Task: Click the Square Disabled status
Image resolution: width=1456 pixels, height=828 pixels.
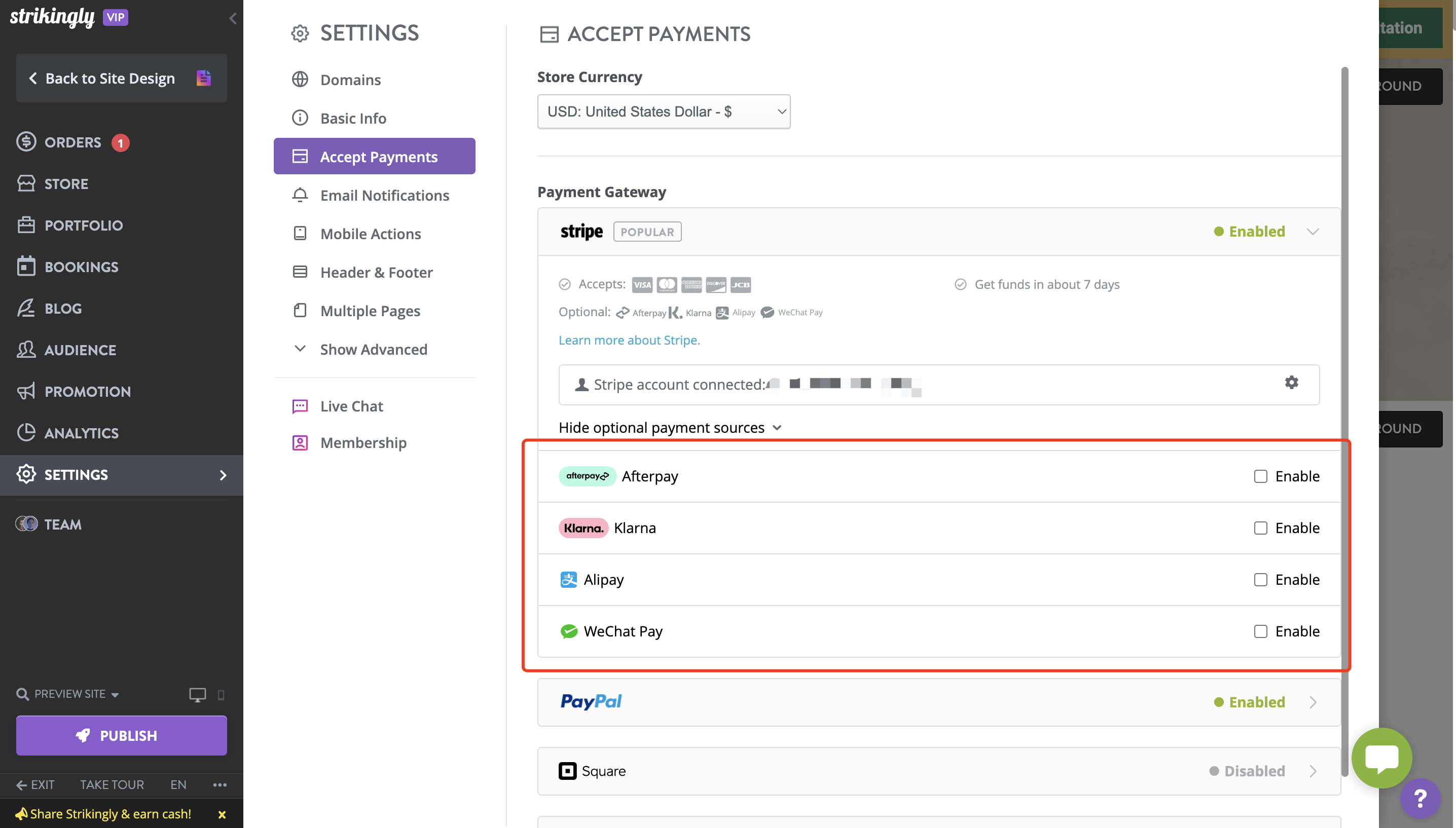Action: tap(1247, 771)
